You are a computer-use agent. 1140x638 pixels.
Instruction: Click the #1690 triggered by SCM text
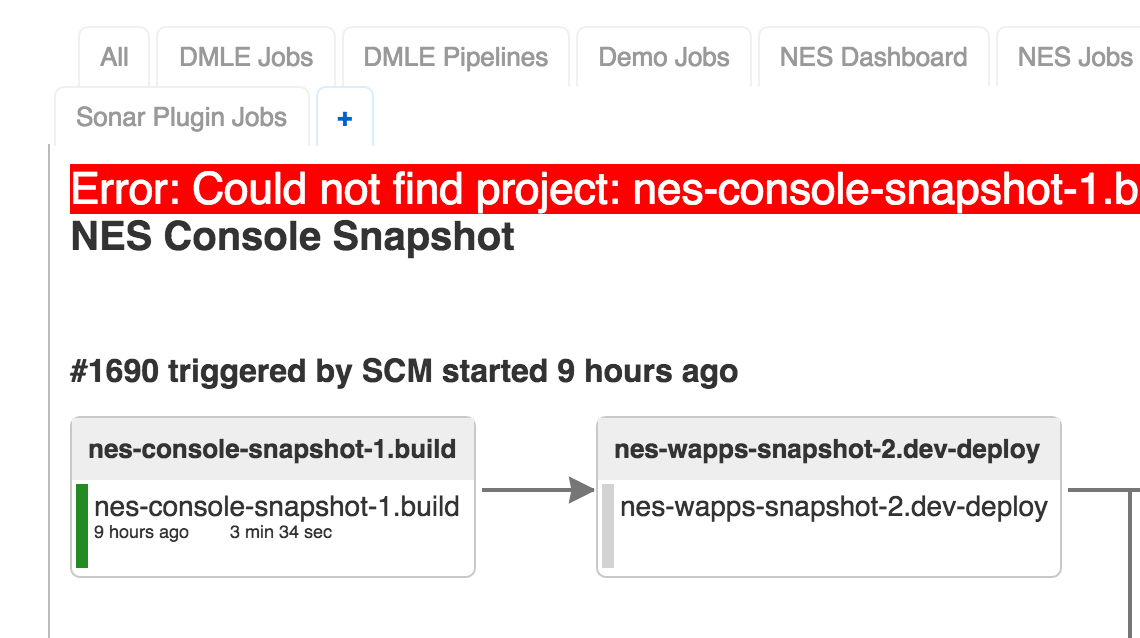point(404,372)
